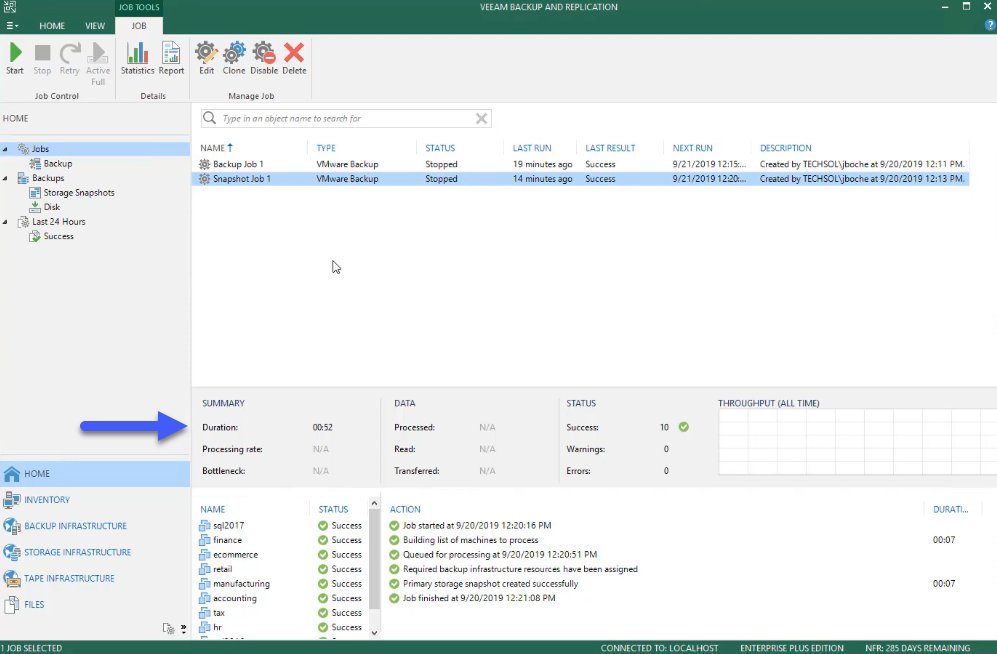Image resolution: width=997 pixels, height=654 pixels.
Task: Select Last 24 Hours tree node
Action: [58, 222]
